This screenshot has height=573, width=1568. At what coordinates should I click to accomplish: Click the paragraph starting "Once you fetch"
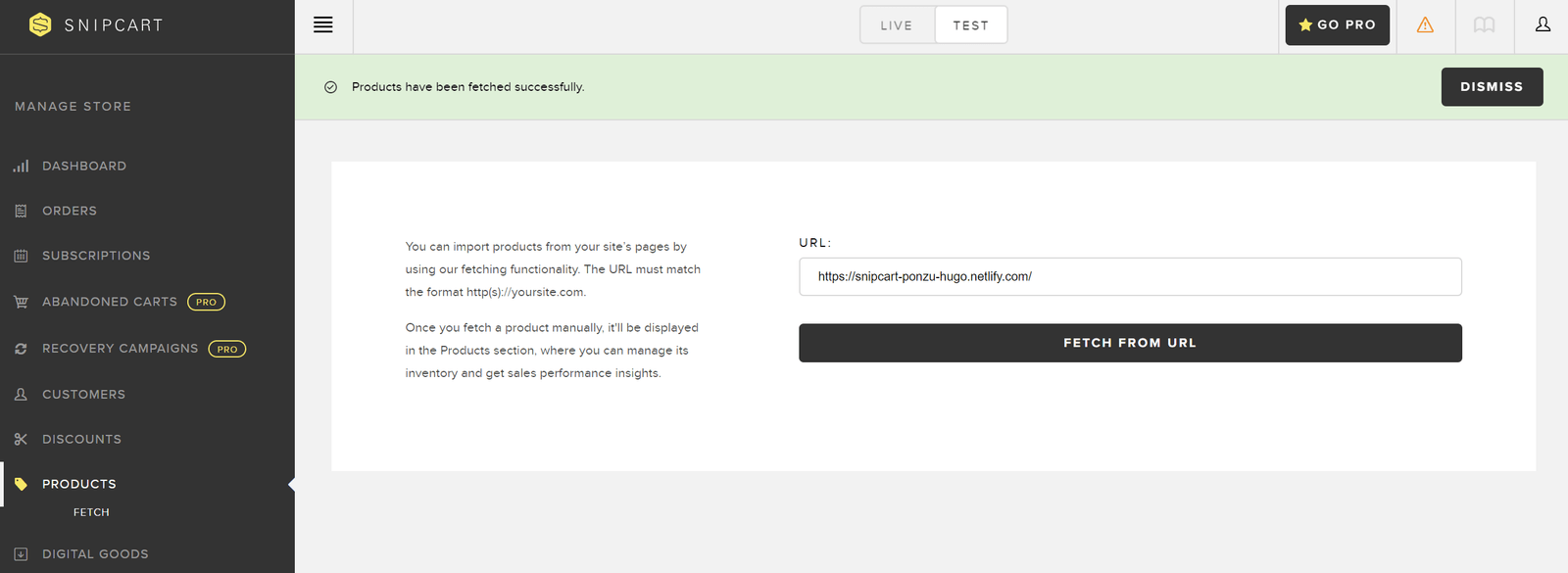click(x=552, y=351)
